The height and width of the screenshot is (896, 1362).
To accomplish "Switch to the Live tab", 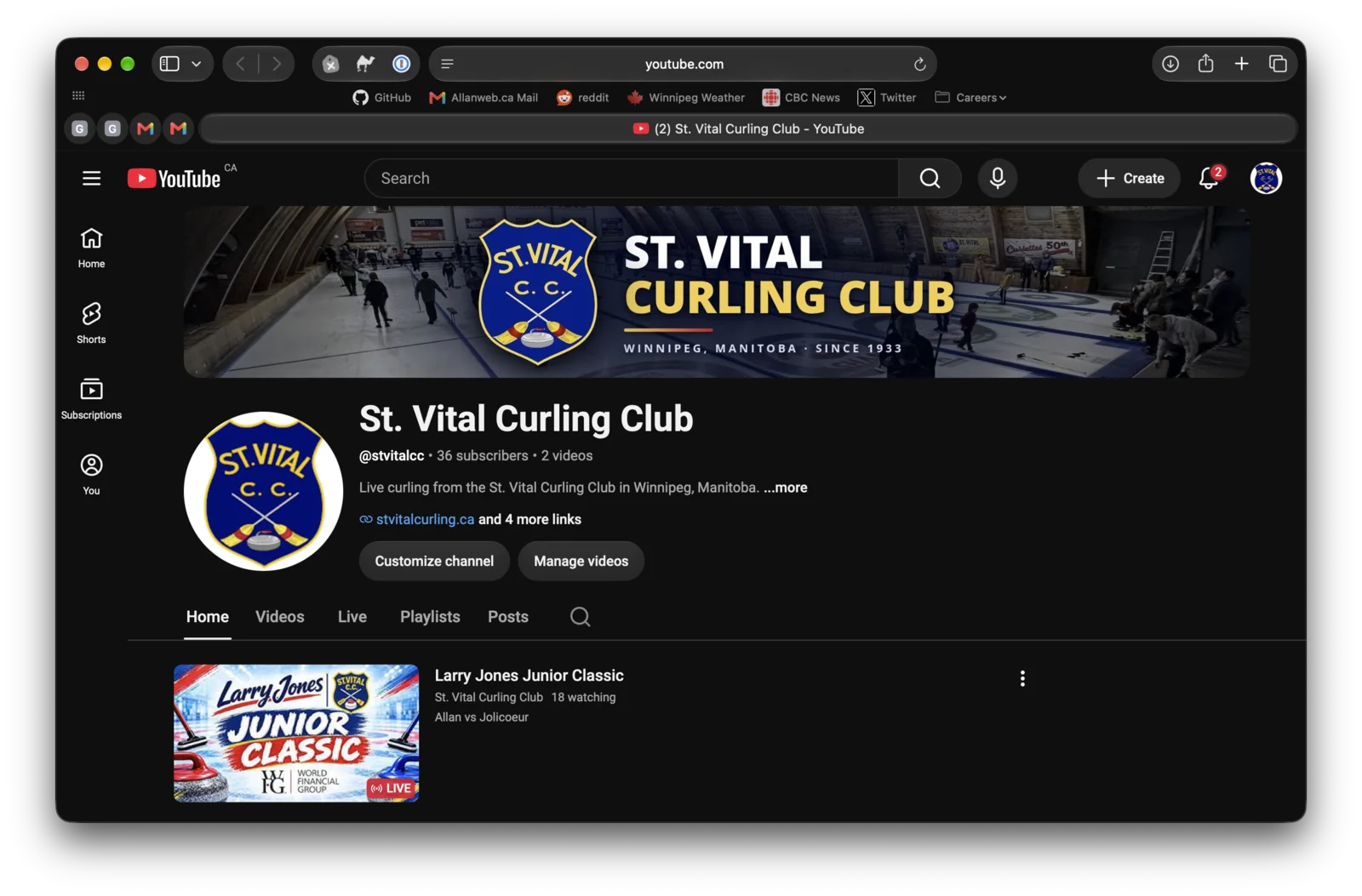I will pos(352,617).
